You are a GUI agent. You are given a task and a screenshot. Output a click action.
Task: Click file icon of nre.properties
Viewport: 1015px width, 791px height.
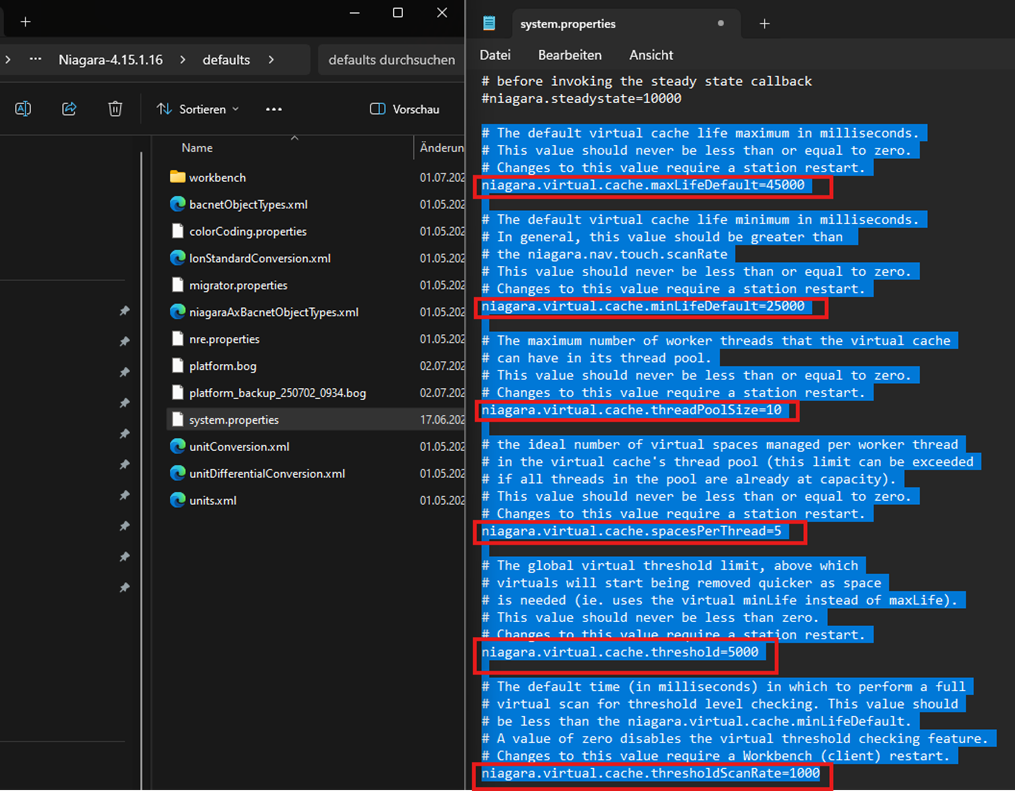[177, 339]
